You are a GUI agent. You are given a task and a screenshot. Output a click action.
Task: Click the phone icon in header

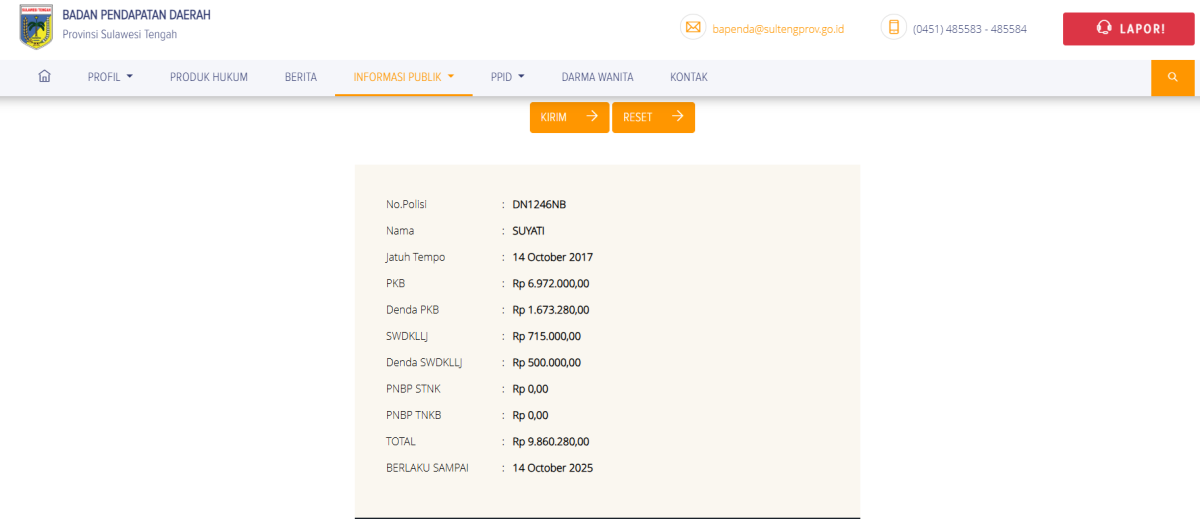coord(893,28)
